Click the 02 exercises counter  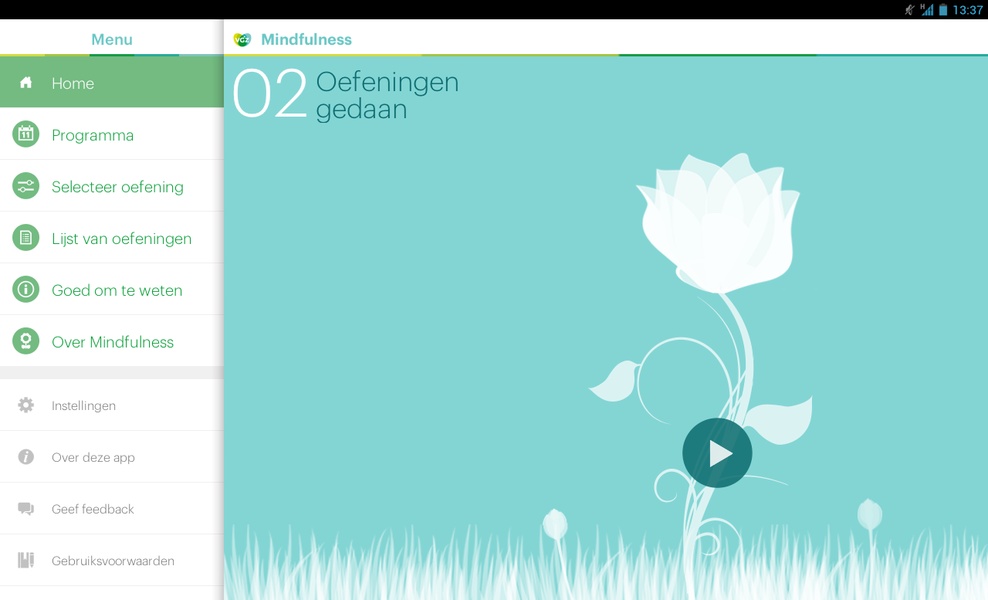tap(270, 95)
